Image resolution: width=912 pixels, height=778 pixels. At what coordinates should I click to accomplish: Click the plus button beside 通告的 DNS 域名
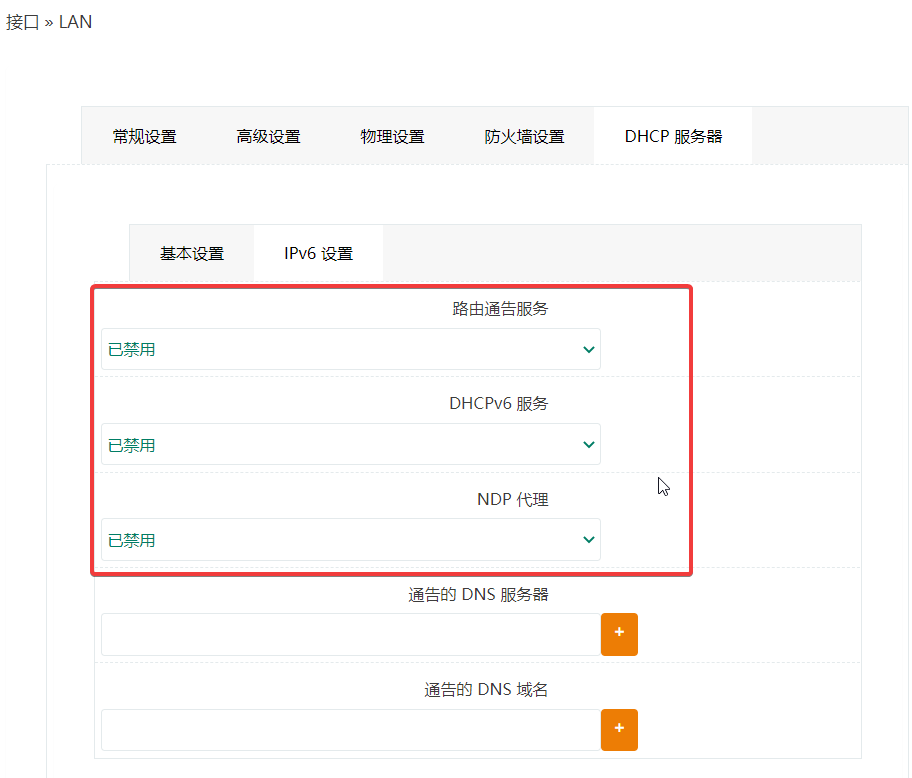tap(619, 730)
